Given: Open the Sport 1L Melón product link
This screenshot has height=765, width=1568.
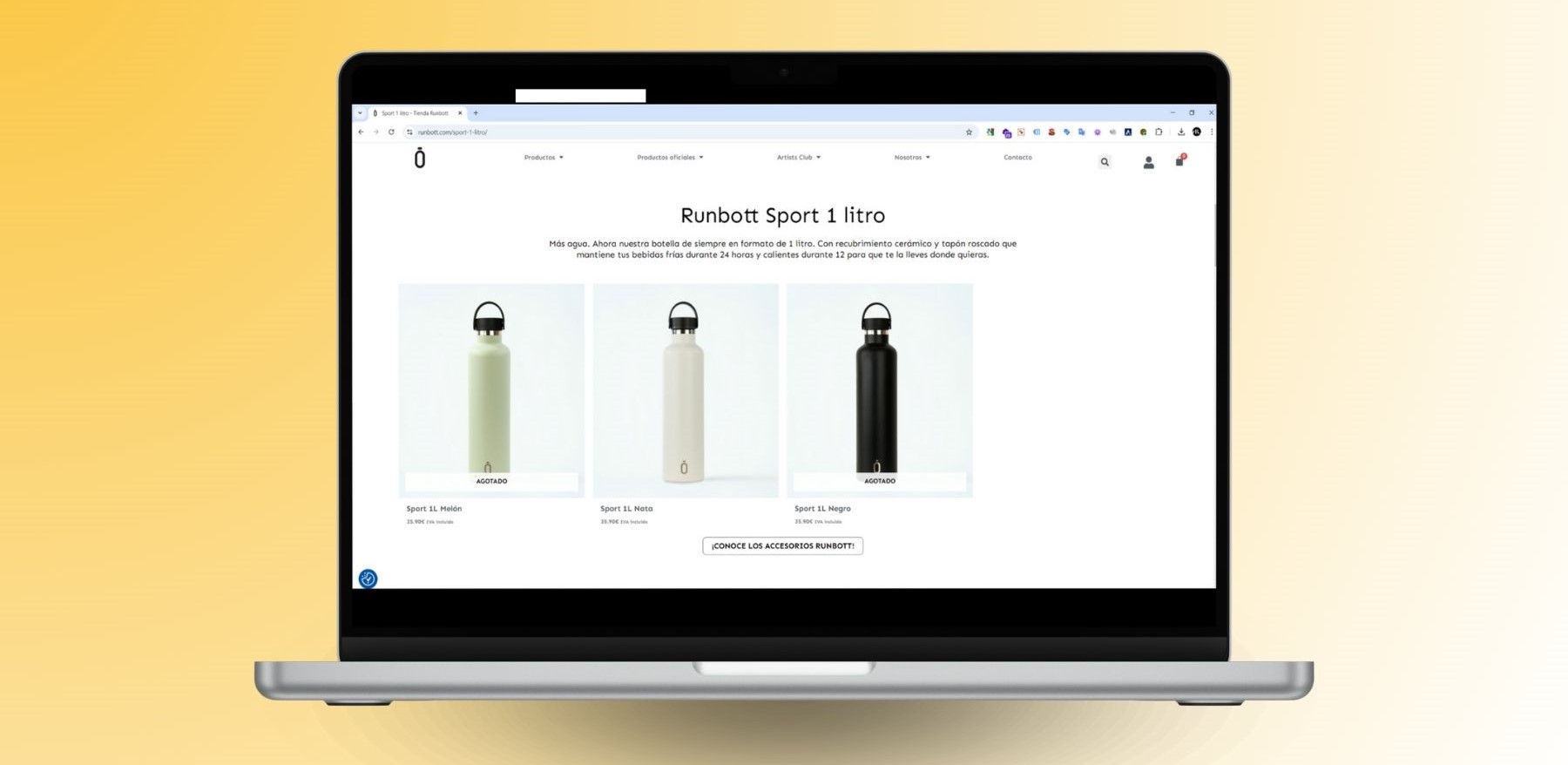Looking at the screenshot, I should (434, 509).
